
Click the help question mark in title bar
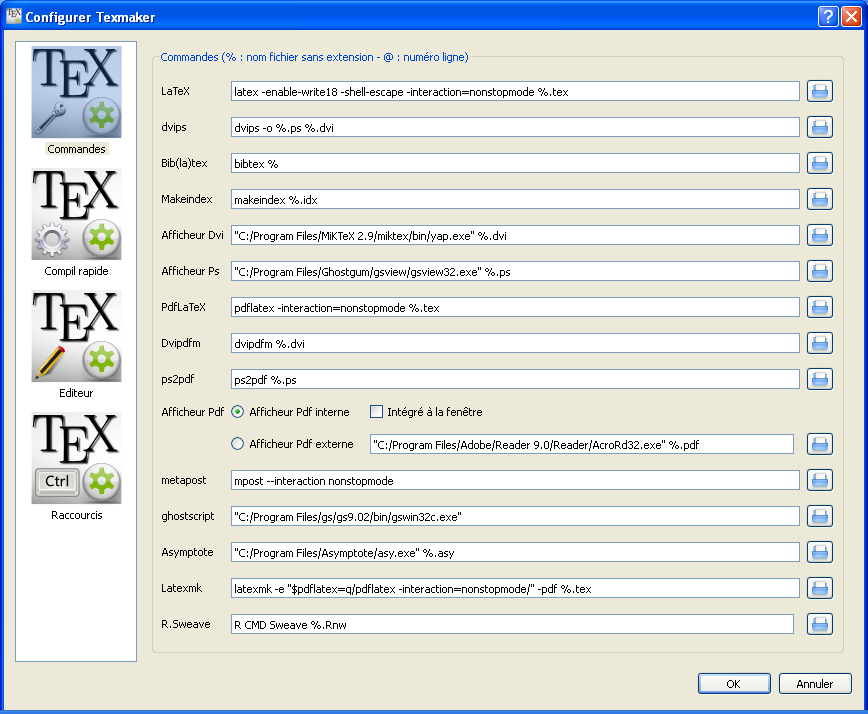pyautogui.click(x=828, y=16)
